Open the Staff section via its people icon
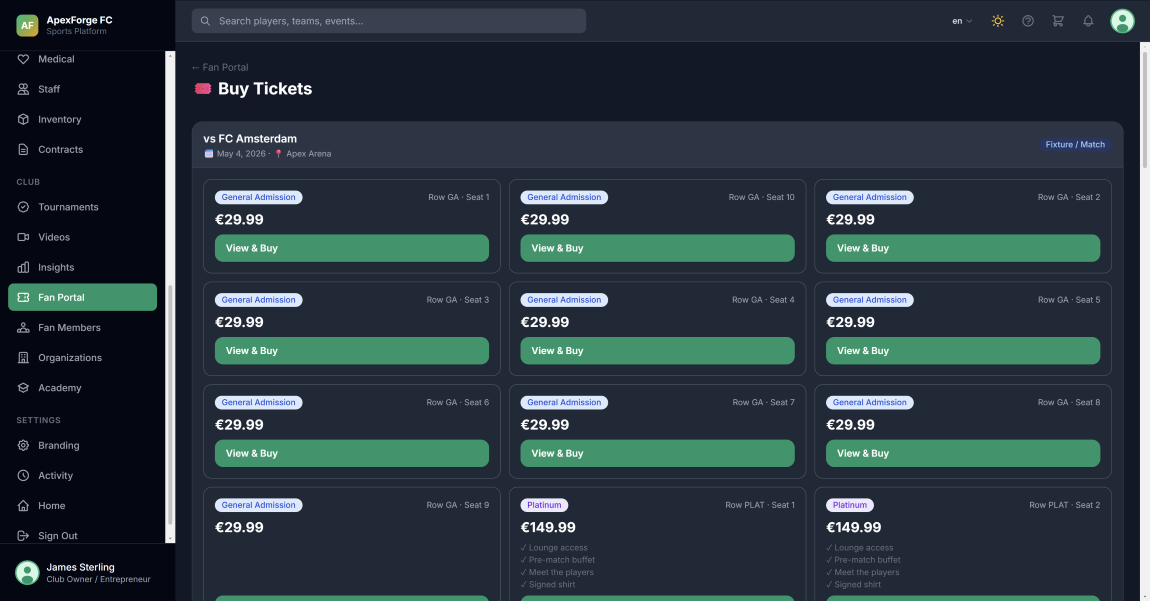Image resolution: width=1150 pixels, height=601 pixels. (x=23, y=88)
